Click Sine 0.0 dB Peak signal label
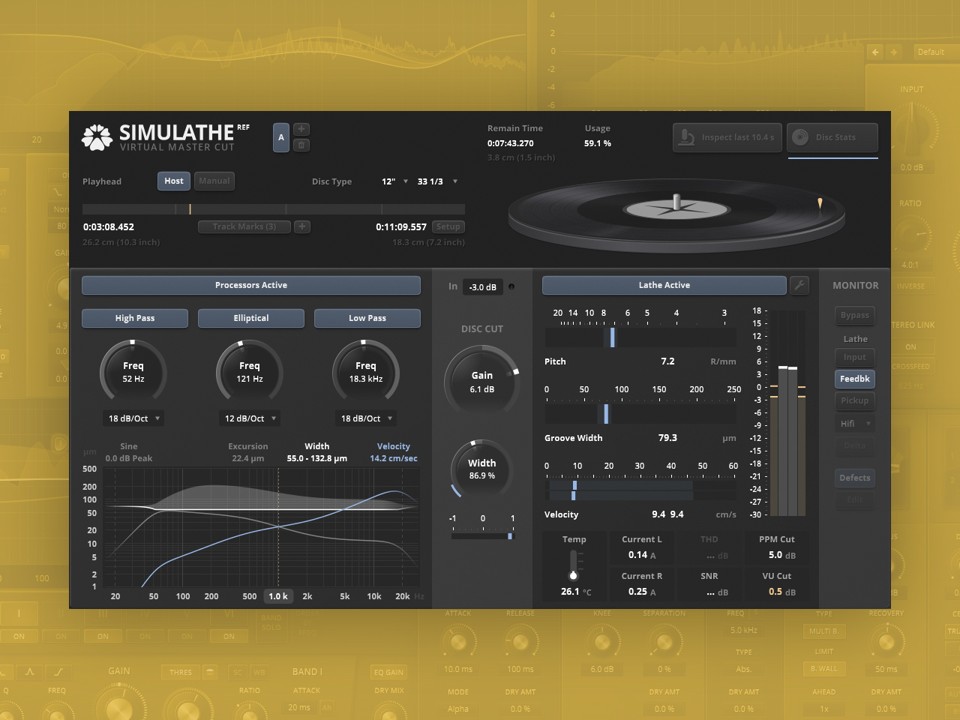 point(129,452)
